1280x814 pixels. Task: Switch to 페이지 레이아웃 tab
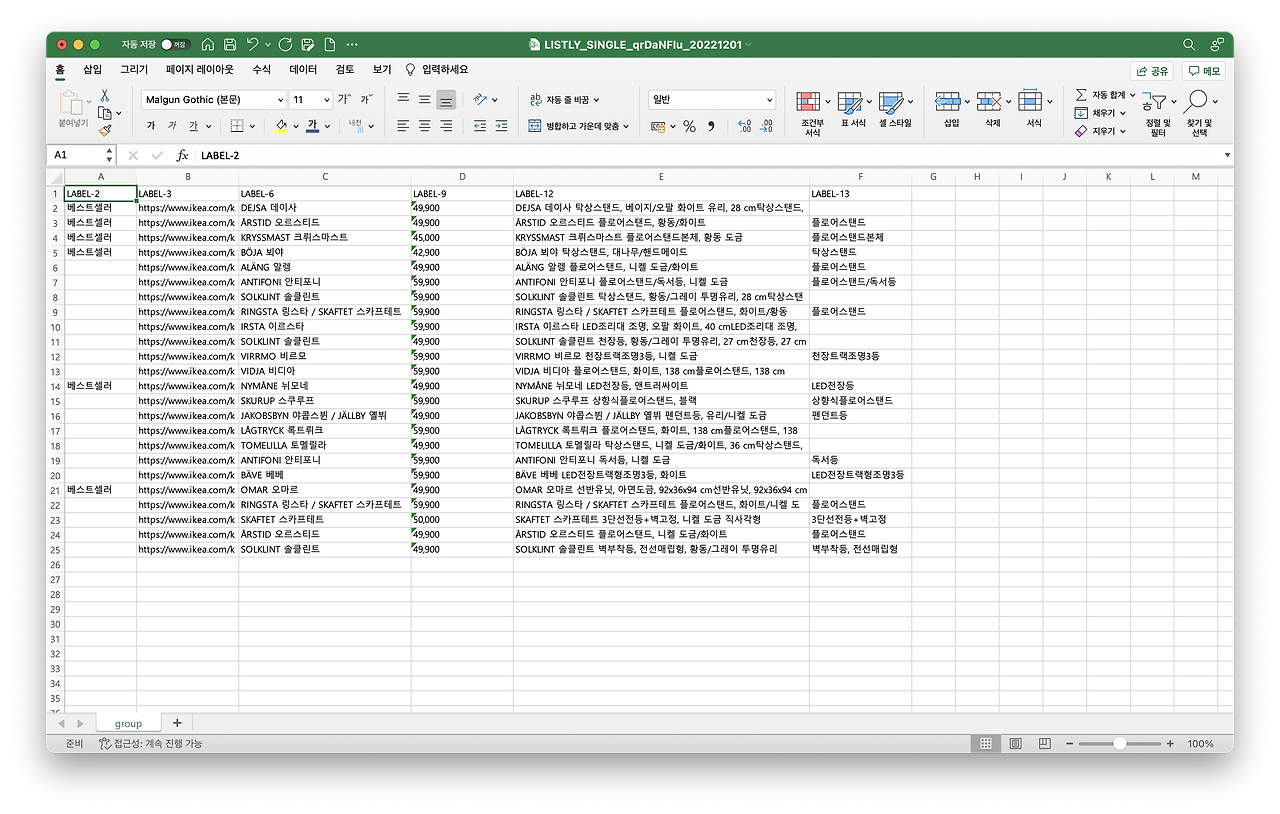[x=200, y=70]
